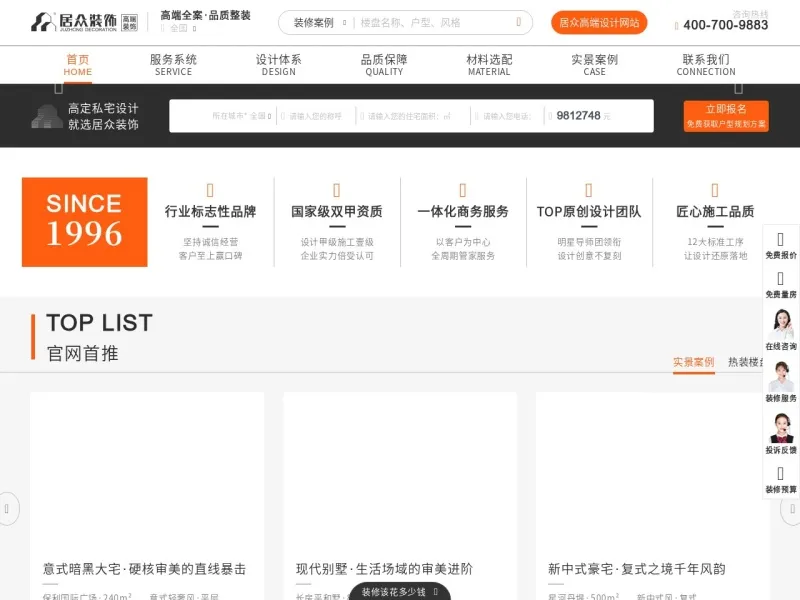Viewport: 800px width, 600px height.
Task: Open the 材料选配 MATERIAL menu
Action: pos(489,65)
